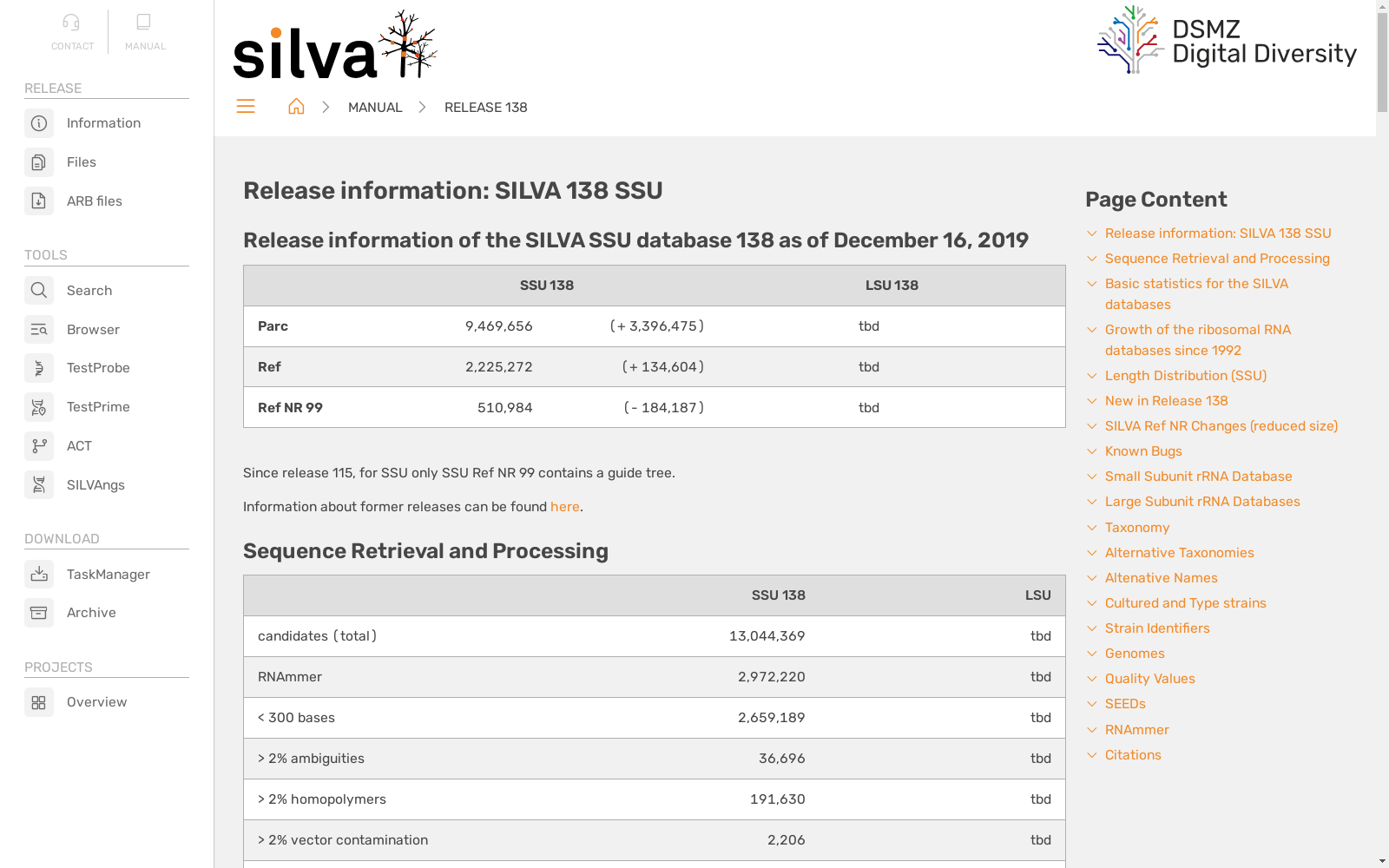Click the scrollbar up arrow
Image resolution: width=1389 pixels, height=868 pixels.
(1382, 6)
